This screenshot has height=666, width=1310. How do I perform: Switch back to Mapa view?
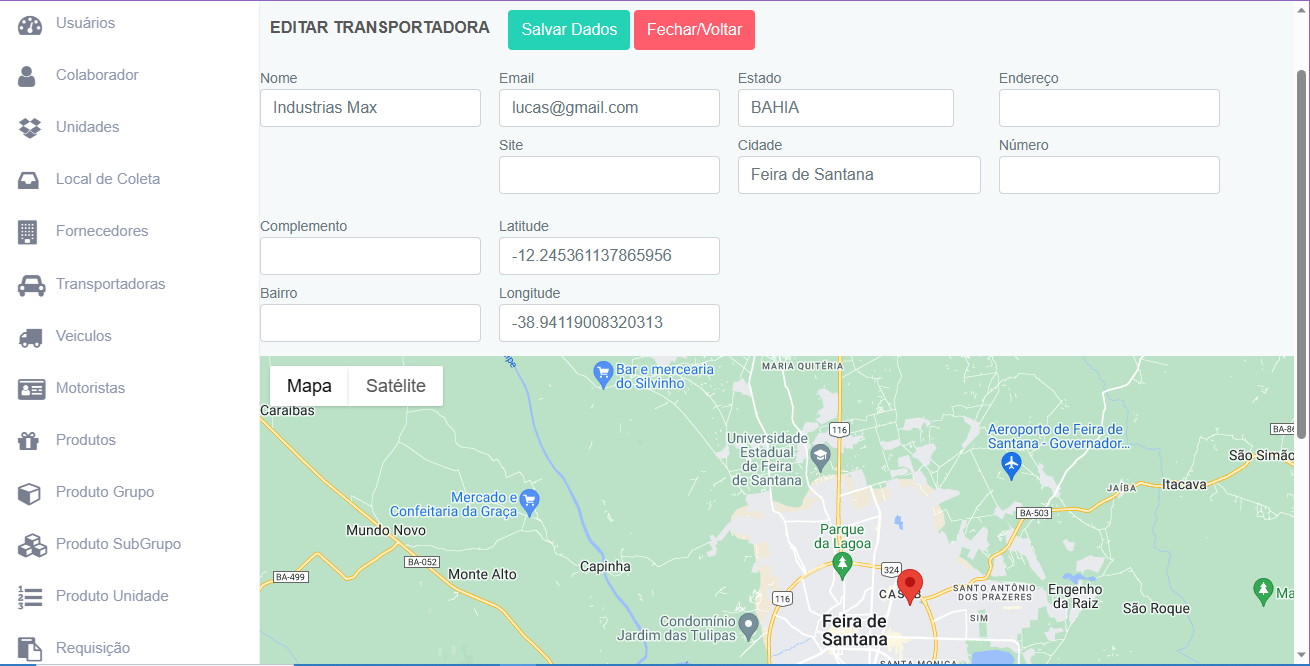click(309, 385)
